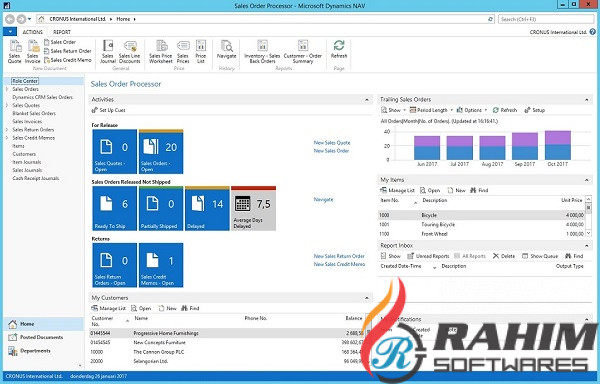
Task: Open the help question mark icon
Action: click(593, 32)
